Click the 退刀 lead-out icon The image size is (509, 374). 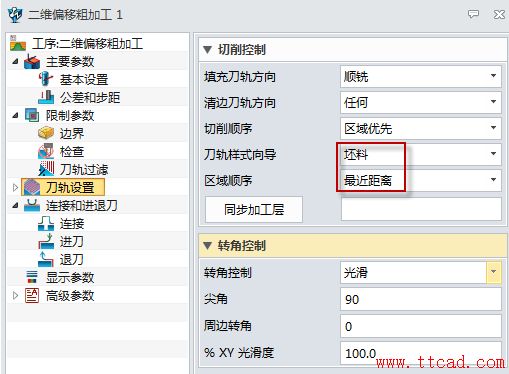click(x=46, y=259)
